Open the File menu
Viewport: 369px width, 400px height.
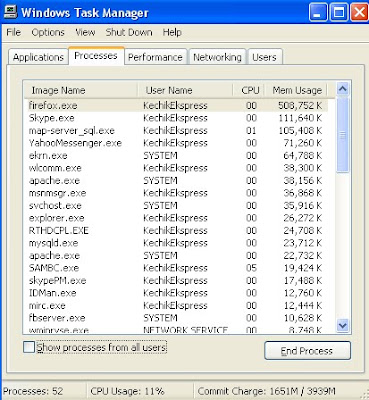pos(14,32)
